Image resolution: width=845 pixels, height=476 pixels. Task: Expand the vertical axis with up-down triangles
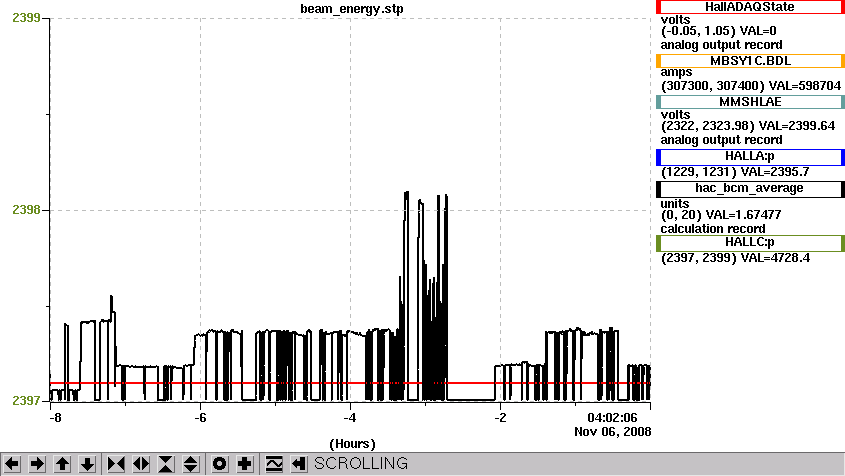[x=191, y=464]
